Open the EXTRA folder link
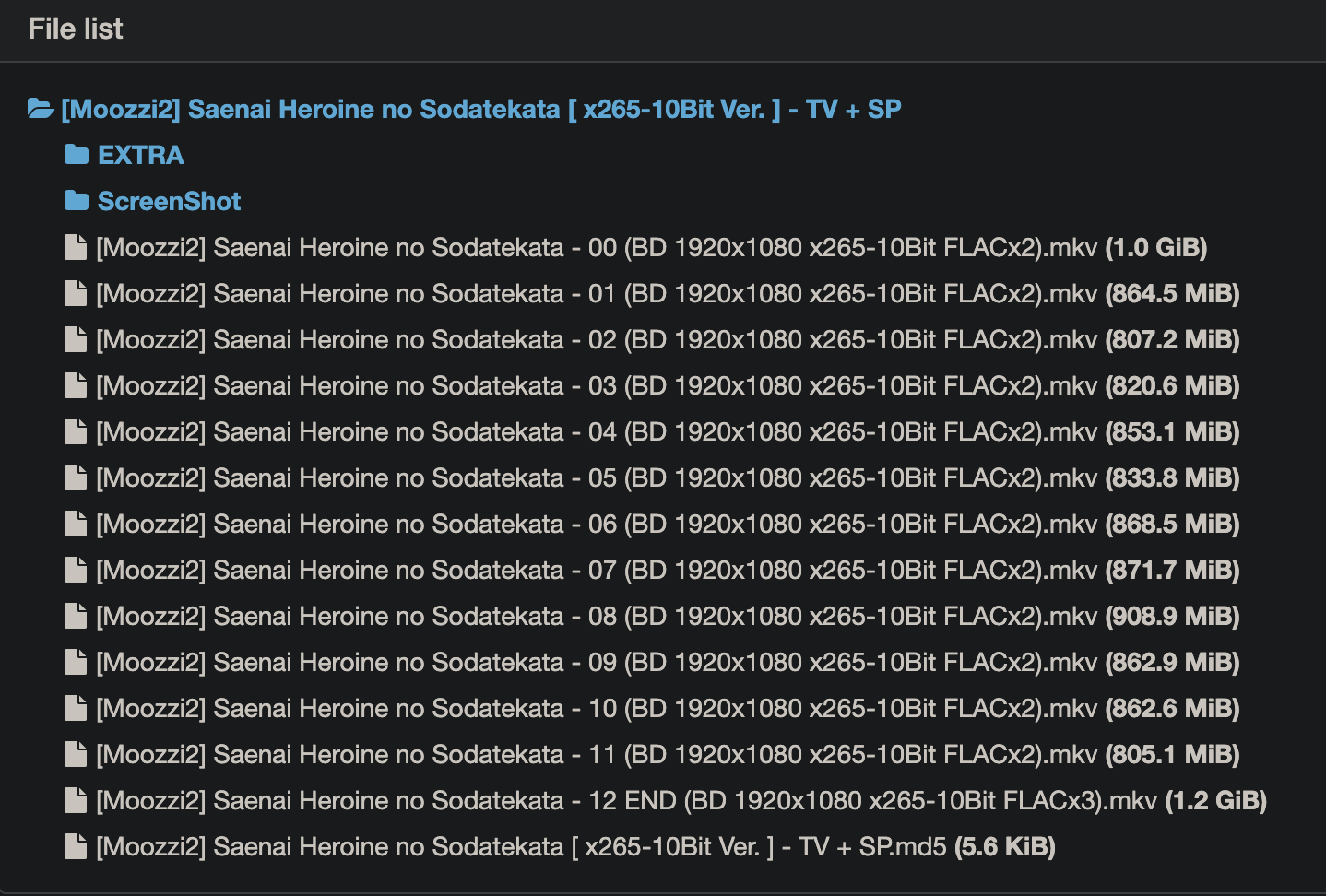The height and width of the screenshot is (896, 1326). pos(140,155)
